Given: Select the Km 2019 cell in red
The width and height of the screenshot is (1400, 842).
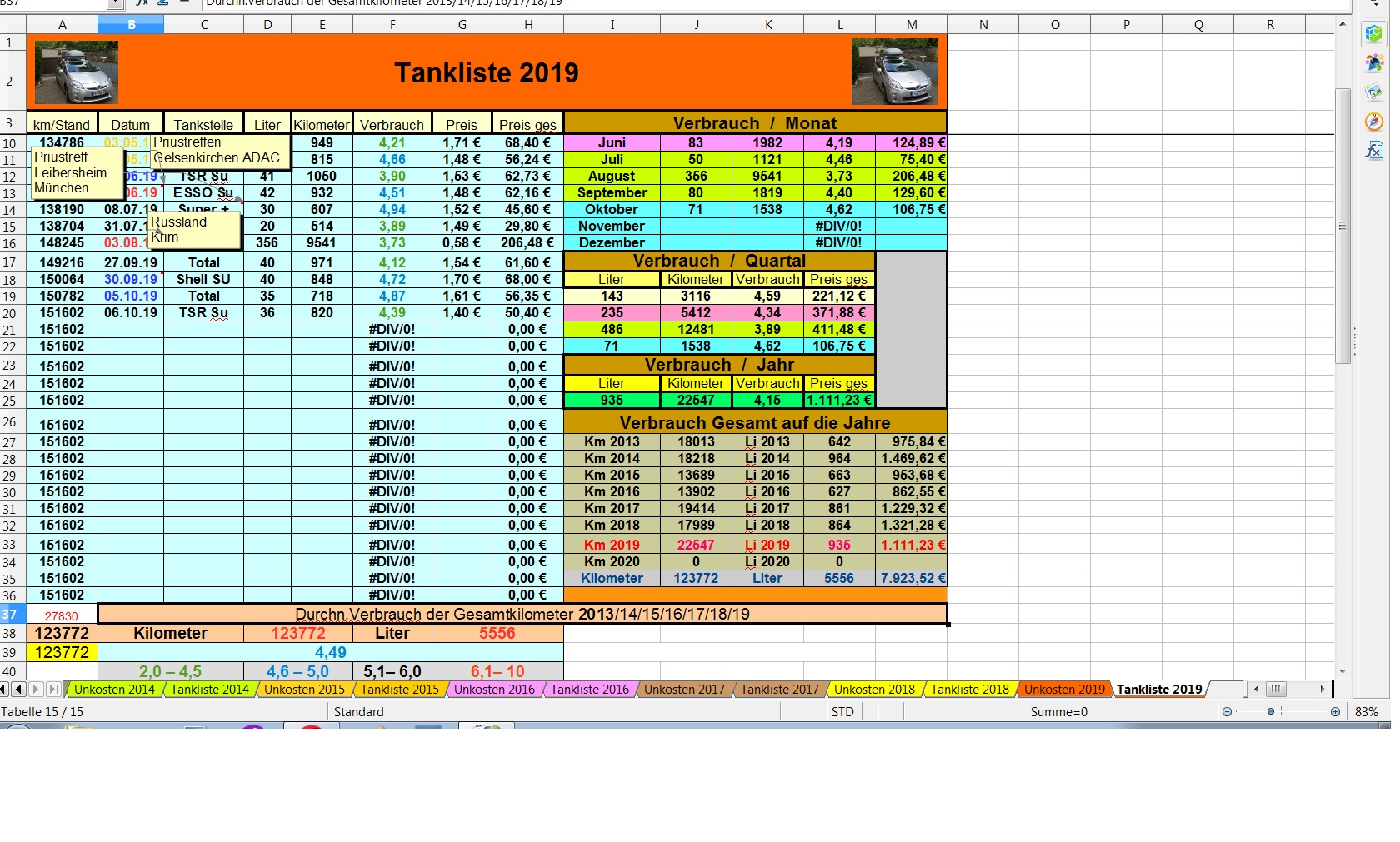Looking at the screenshot, I should pos(612,545).
